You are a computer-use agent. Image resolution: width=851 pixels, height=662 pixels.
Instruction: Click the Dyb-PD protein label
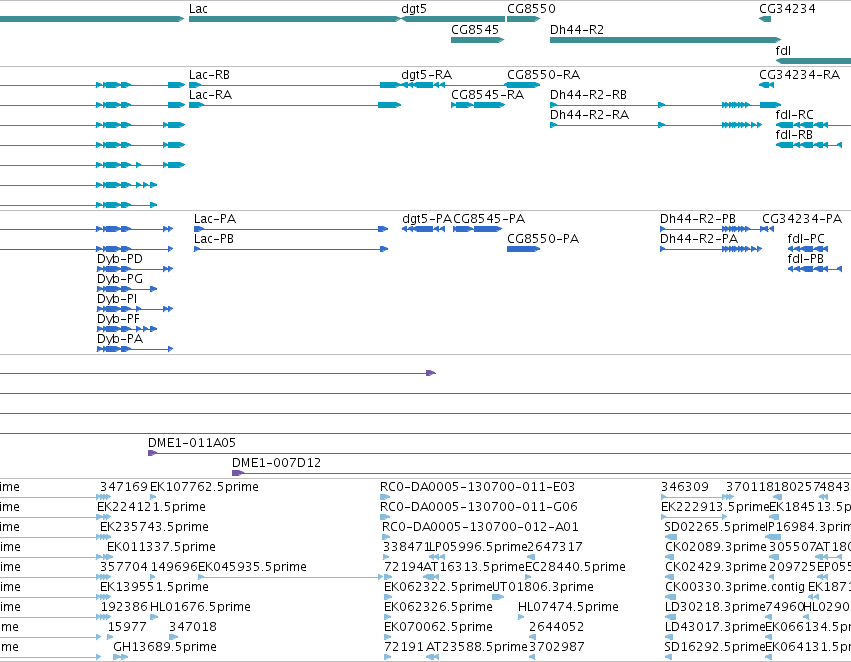(x=120, y=259)
